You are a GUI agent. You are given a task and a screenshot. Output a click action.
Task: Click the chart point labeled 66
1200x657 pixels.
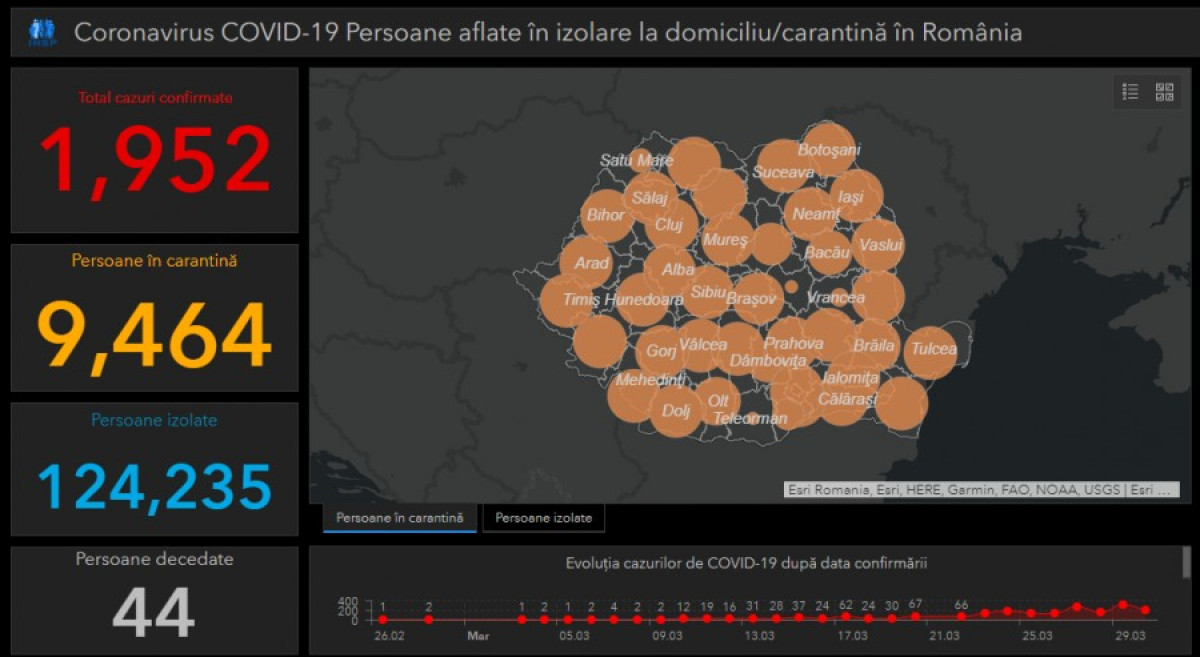(961, 617)
